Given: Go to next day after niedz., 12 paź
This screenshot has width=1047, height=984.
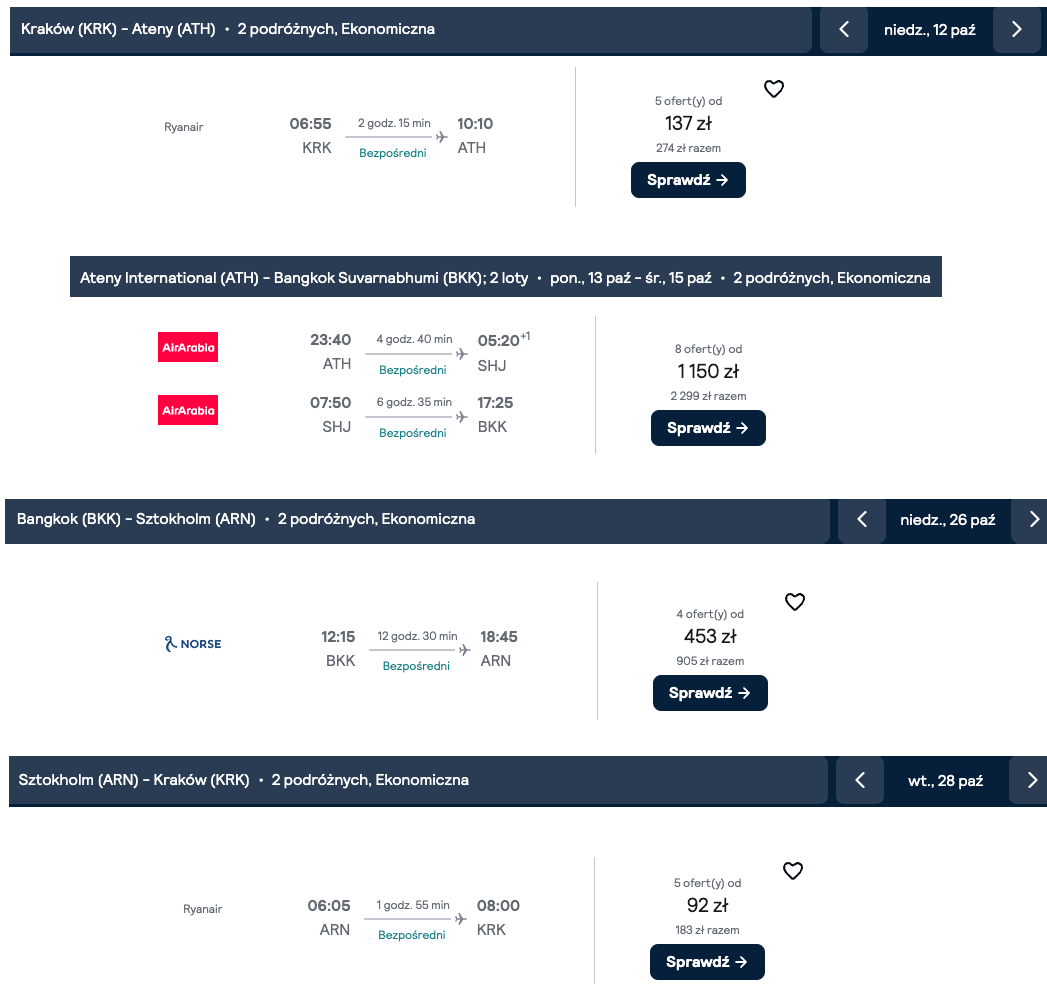Looking at the screenshot, I should coord(1016,29).
